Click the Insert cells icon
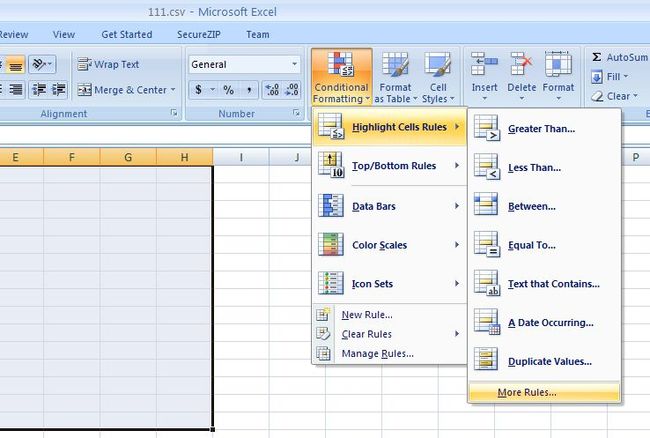 click(x=484, y=64)
